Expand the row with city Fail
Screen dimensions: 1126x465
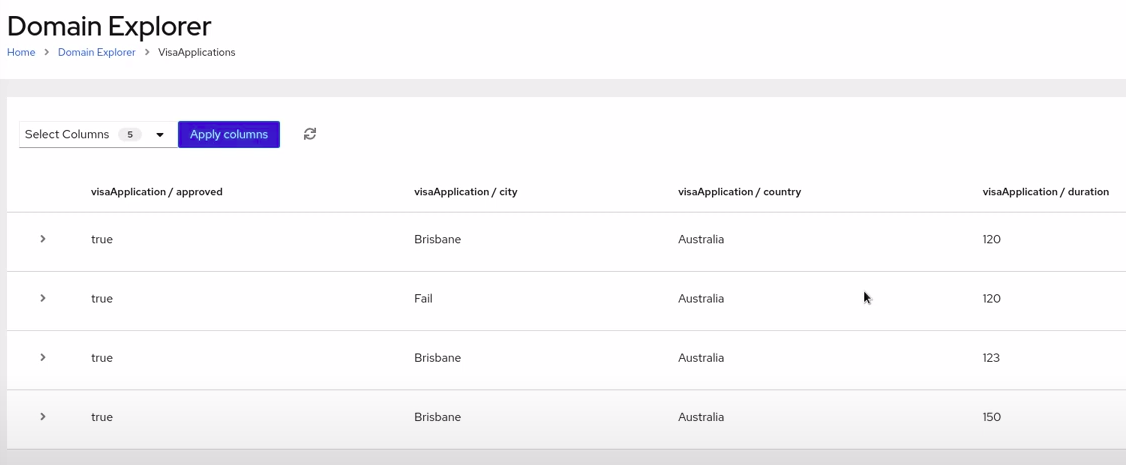click(43, 299)
